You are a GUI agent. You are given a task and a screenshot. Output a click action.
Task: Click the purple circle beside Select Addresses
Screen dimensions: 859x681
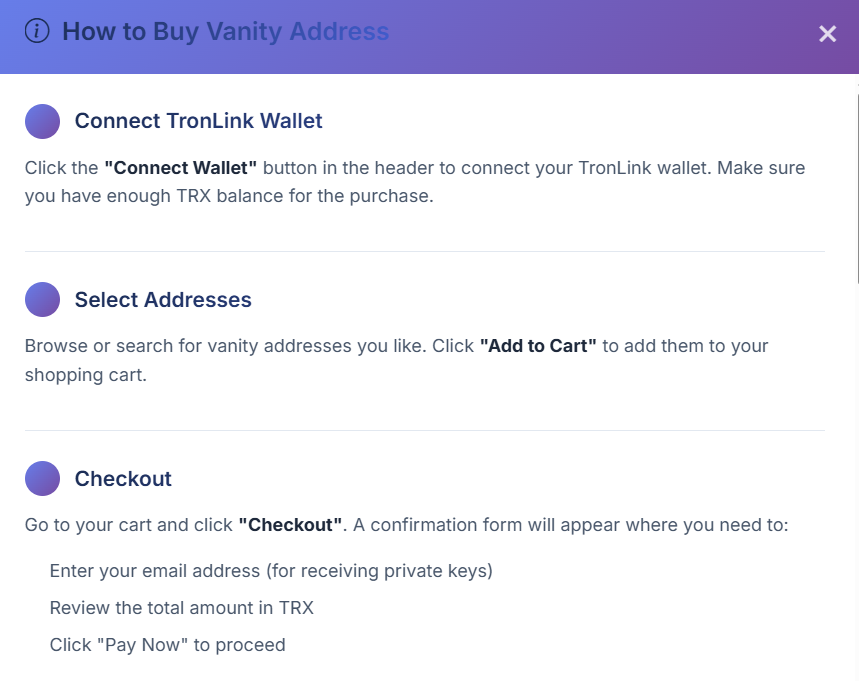click(42, 300)
